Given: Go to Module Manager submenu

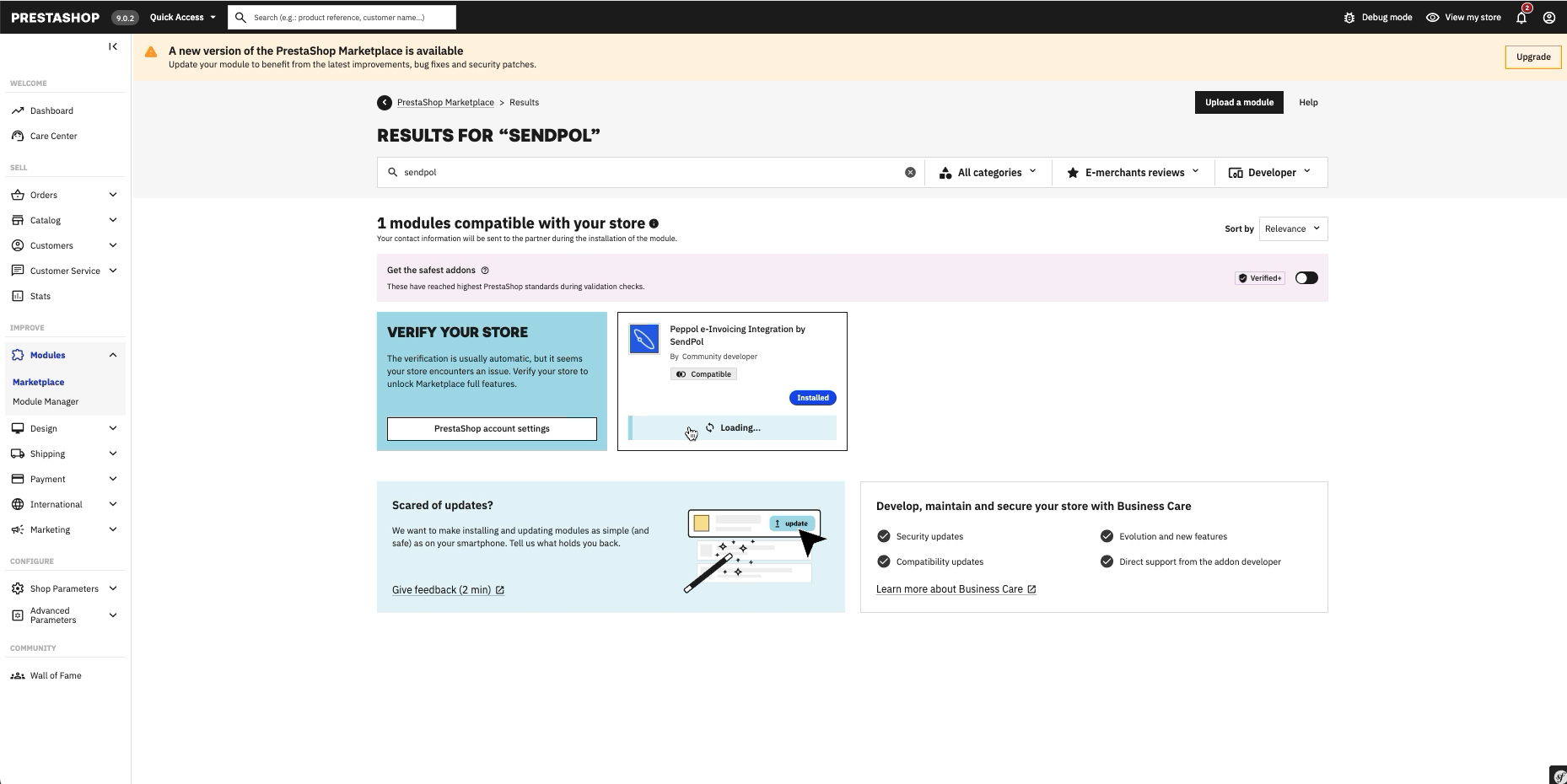Looking at the screenshot, I should (x=46, y=401).
